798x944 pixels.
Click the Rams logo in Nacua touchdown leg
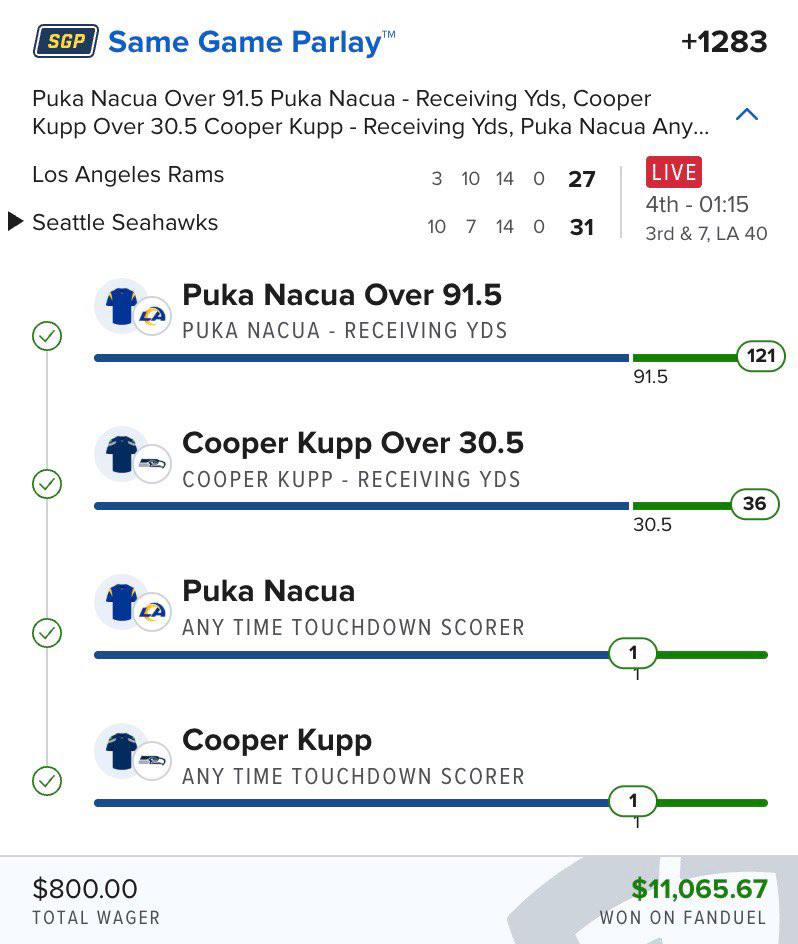coord(153,613)
